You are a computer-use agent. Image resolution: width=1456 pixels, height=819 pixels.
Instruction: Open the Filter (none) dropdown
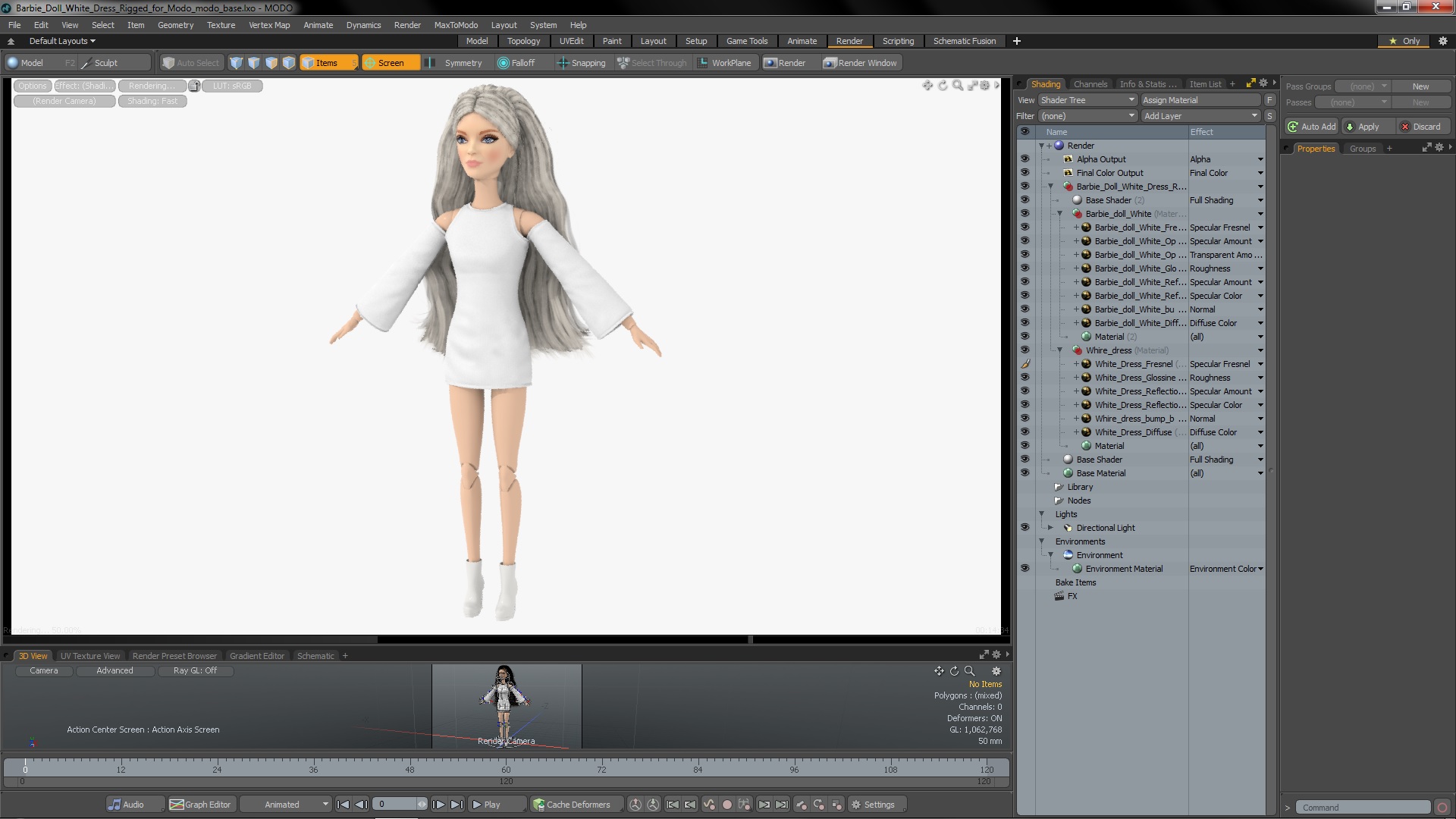(1087, 116)
